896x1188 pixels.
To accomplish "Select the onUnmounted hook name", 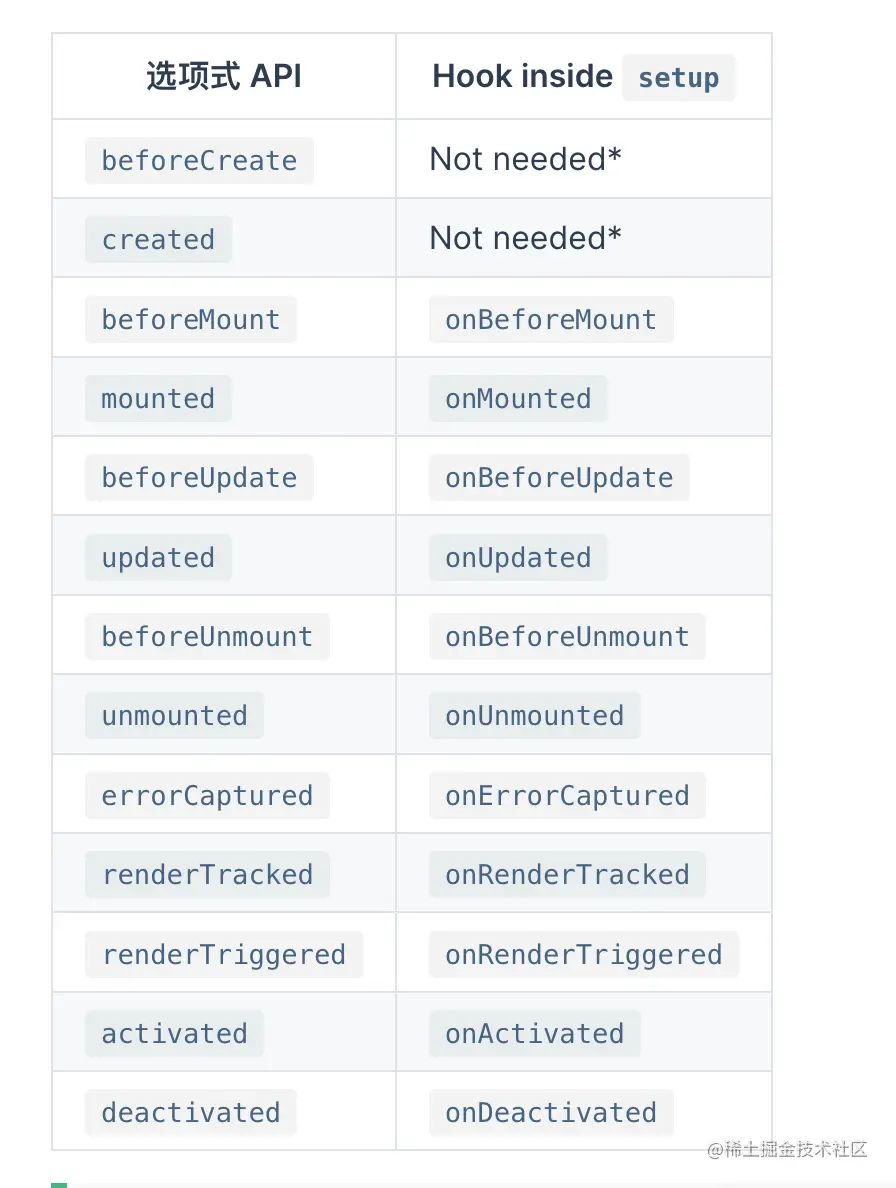I will pyautogui.click(x=534, y=716).
